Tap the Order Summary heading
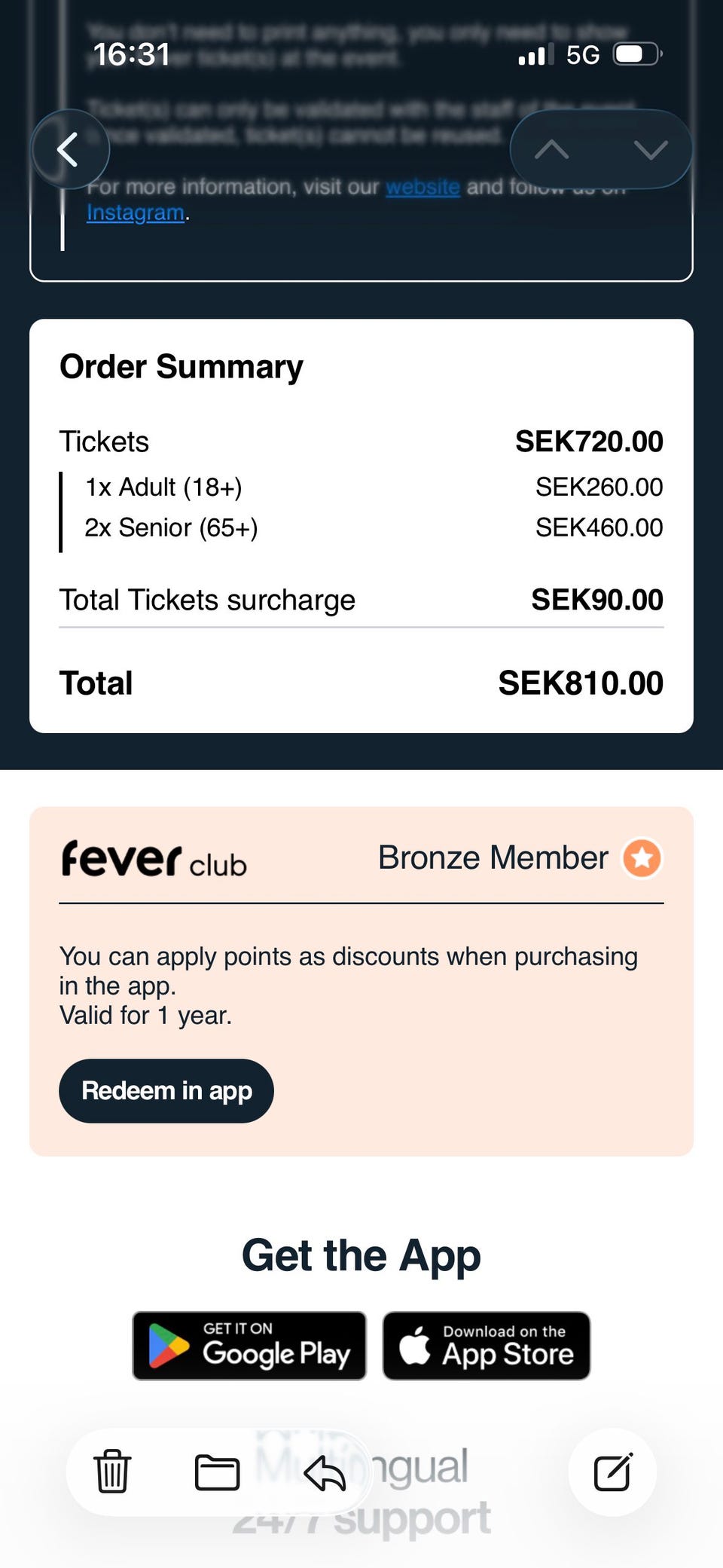The width and height of the screenshot is (723, 1568). tap(182, 367)
